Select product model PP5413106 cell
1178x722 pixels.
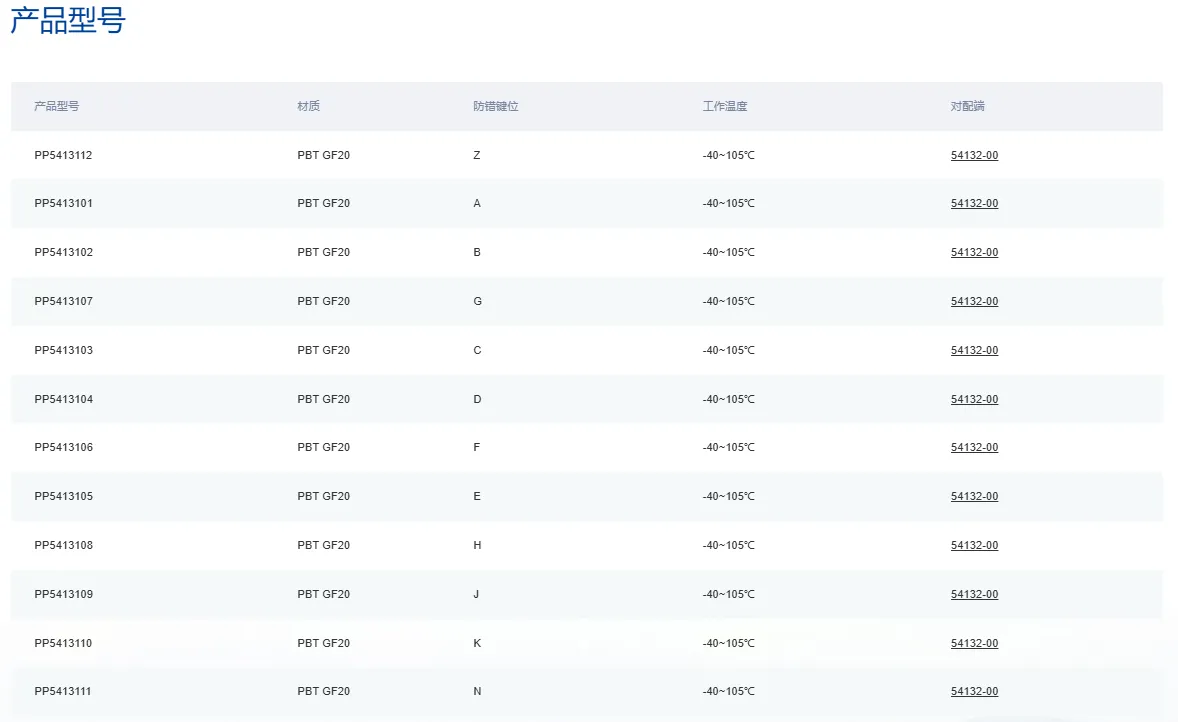[63, 447]
